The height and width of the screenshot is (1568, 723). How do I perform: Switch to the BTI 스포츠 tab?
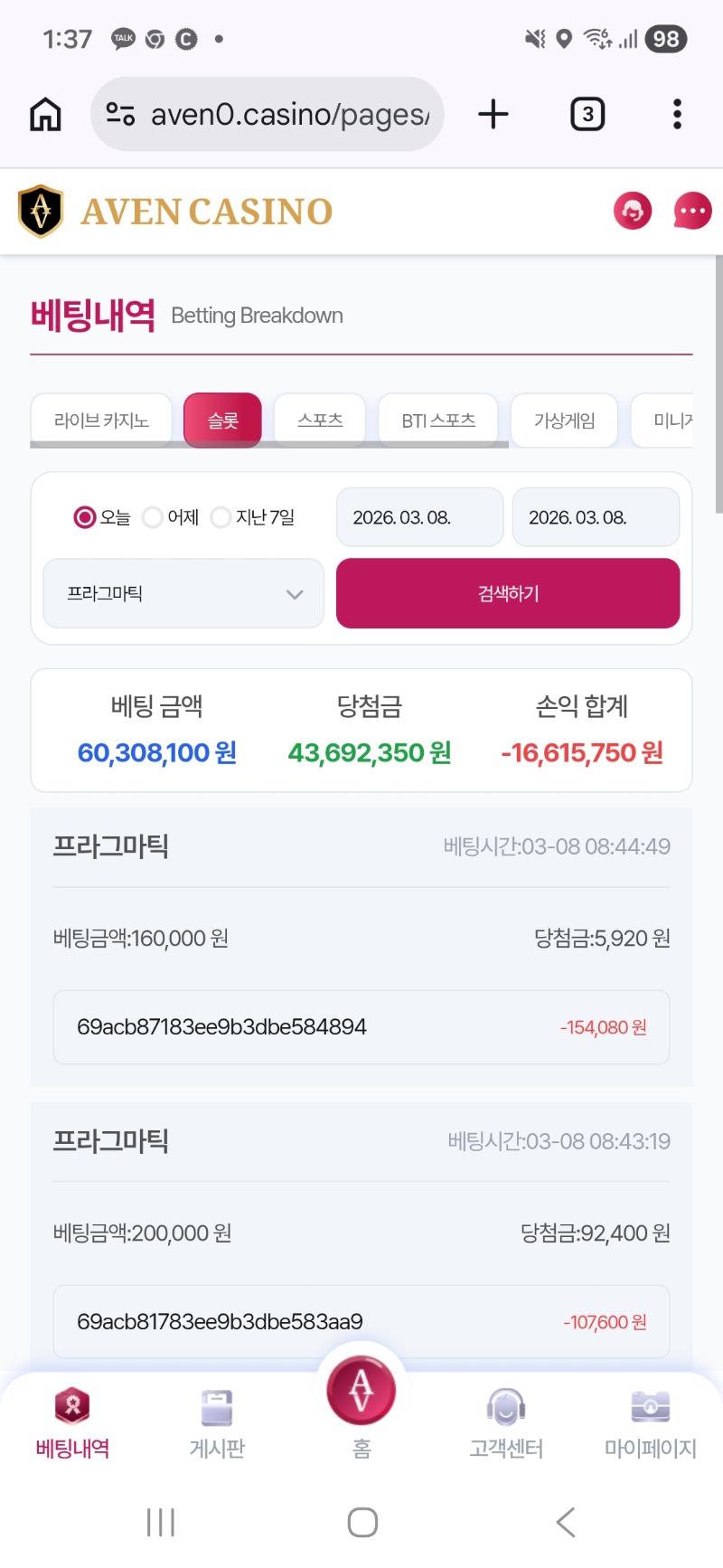click(x=438, y=420)
